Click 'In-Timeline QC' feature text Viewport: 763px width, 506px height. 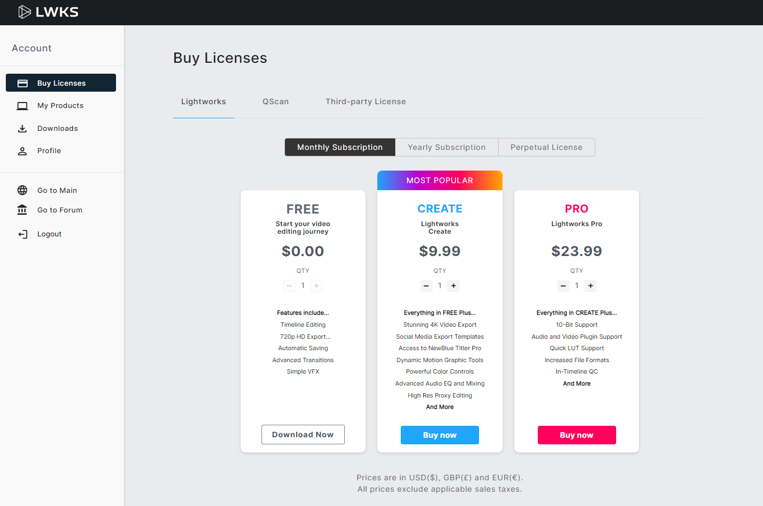tap(577, 372)
